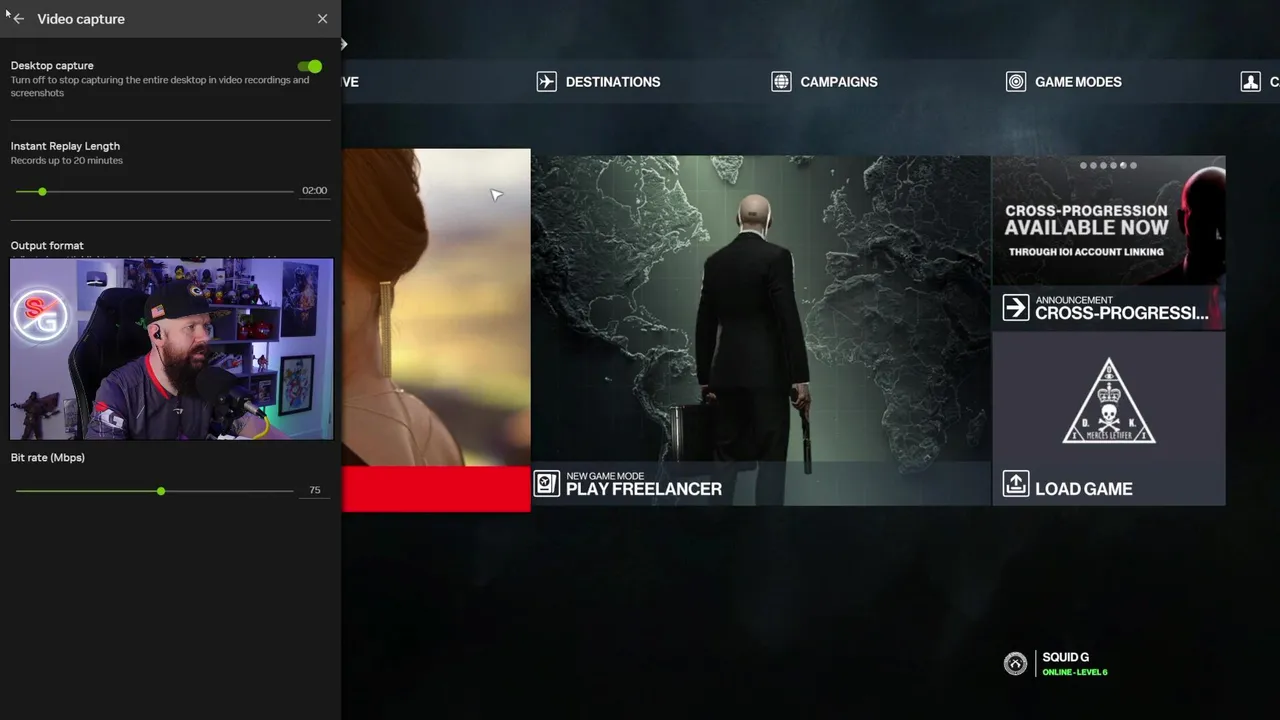Image resolution: width=1280 pixels, height=720 pixels.
Task: Click the Squid G player name
Action: point(1066,657)
